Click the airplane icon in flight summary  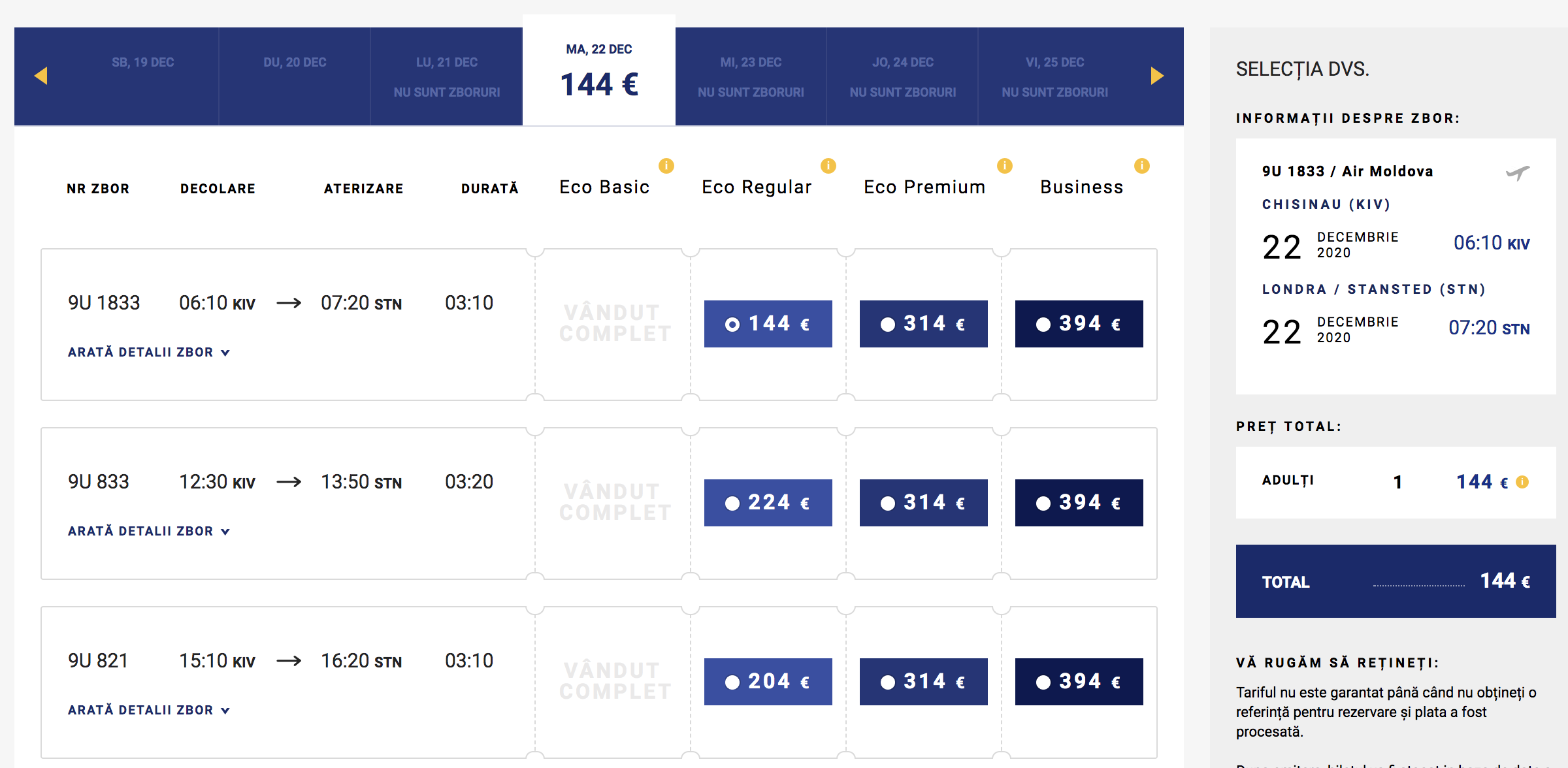tap(1517, 173)
